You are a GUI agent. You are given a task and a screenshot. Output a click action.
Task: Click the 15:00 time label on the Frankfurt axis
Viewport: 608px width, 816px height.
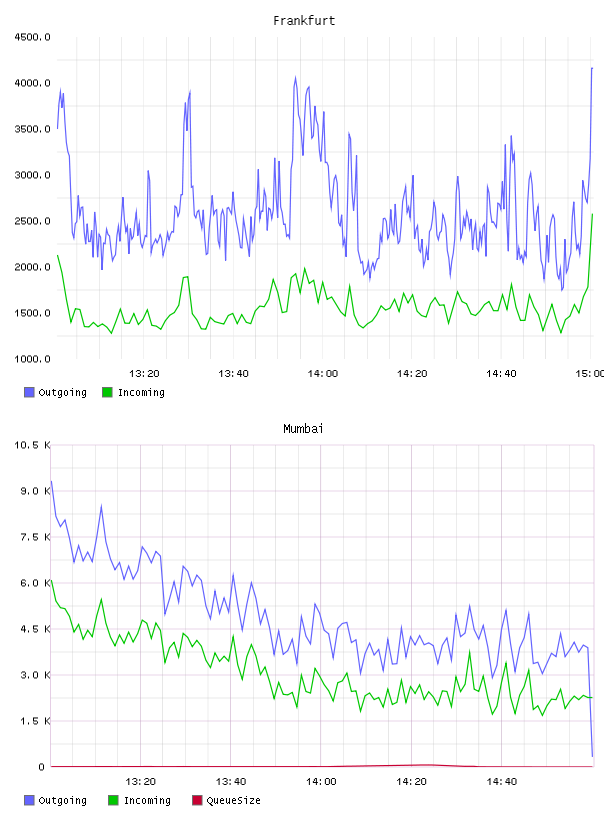click(590, 374)
